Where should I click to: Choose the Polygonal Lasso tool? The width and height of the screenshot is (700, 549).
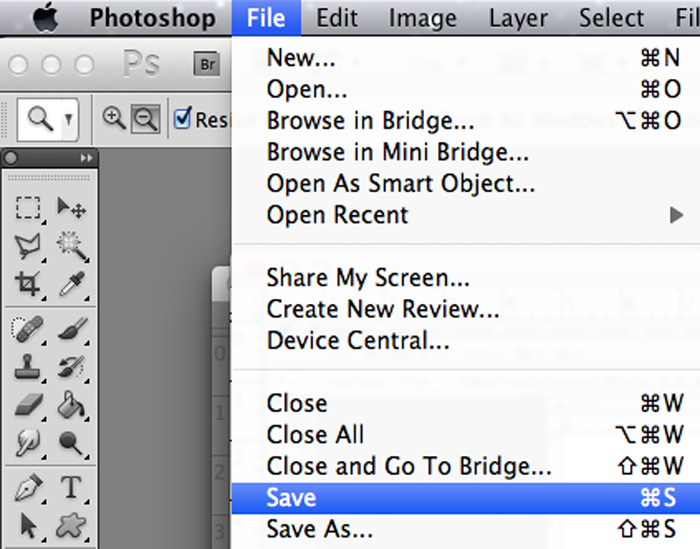(x=28, y=246)
